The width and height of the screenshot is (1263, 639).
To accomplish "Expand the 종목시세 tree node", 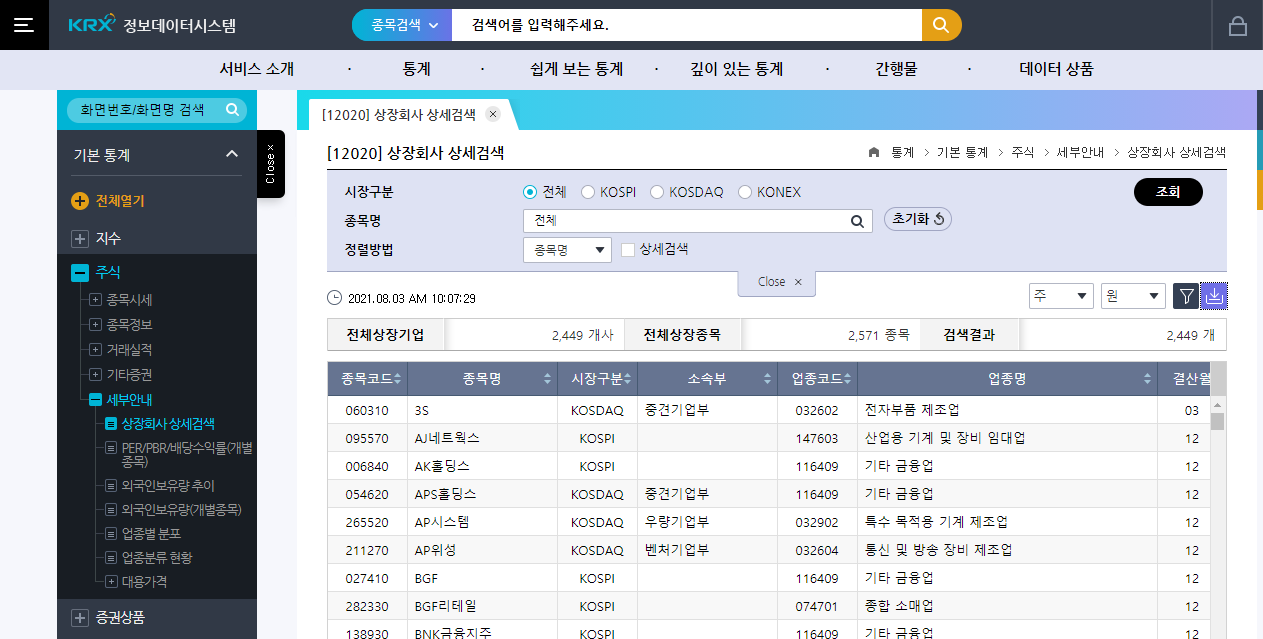I will [96, 299].
